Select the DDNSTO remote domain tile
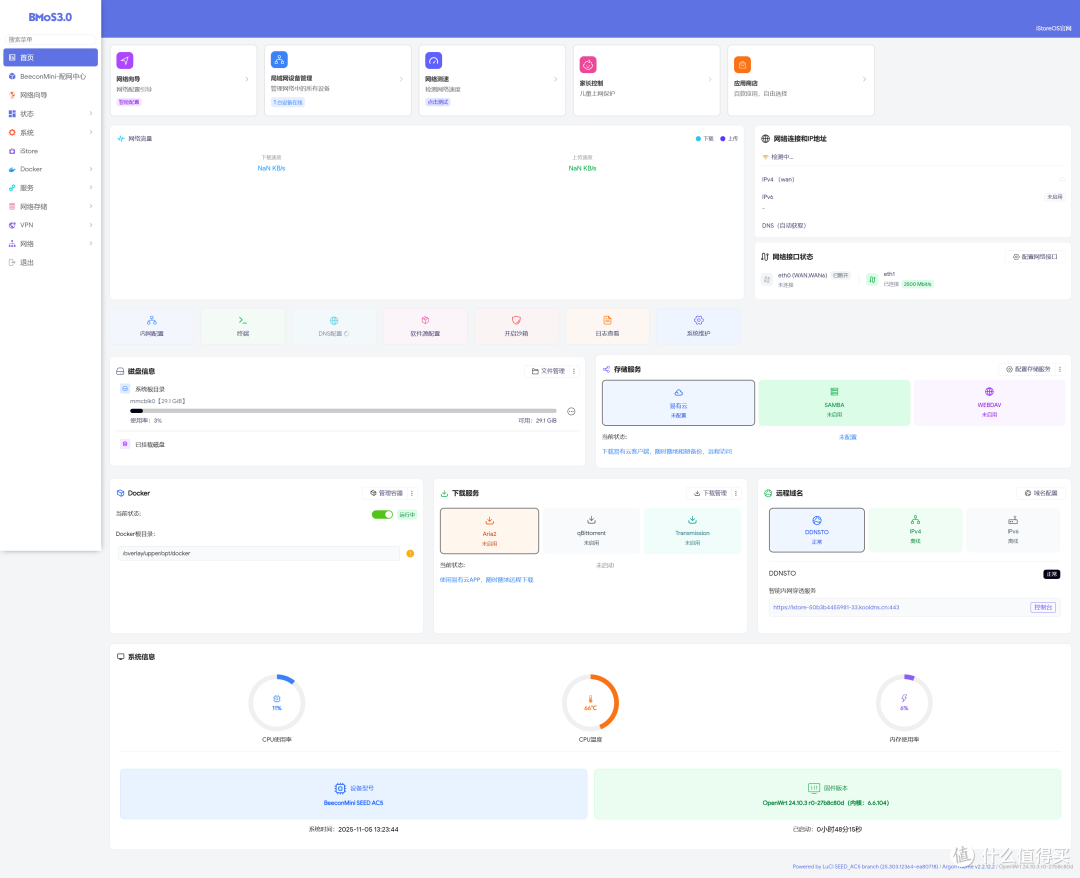Viewport: 1080px width, 878px height. [x=816, y=530]
